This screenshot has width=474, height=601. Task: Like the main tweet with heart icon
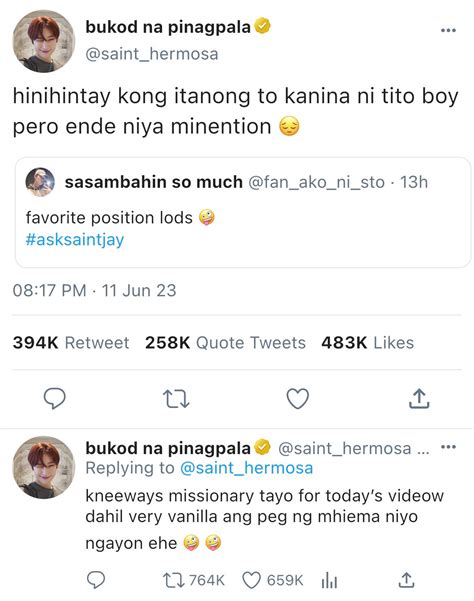coord(298,399)
